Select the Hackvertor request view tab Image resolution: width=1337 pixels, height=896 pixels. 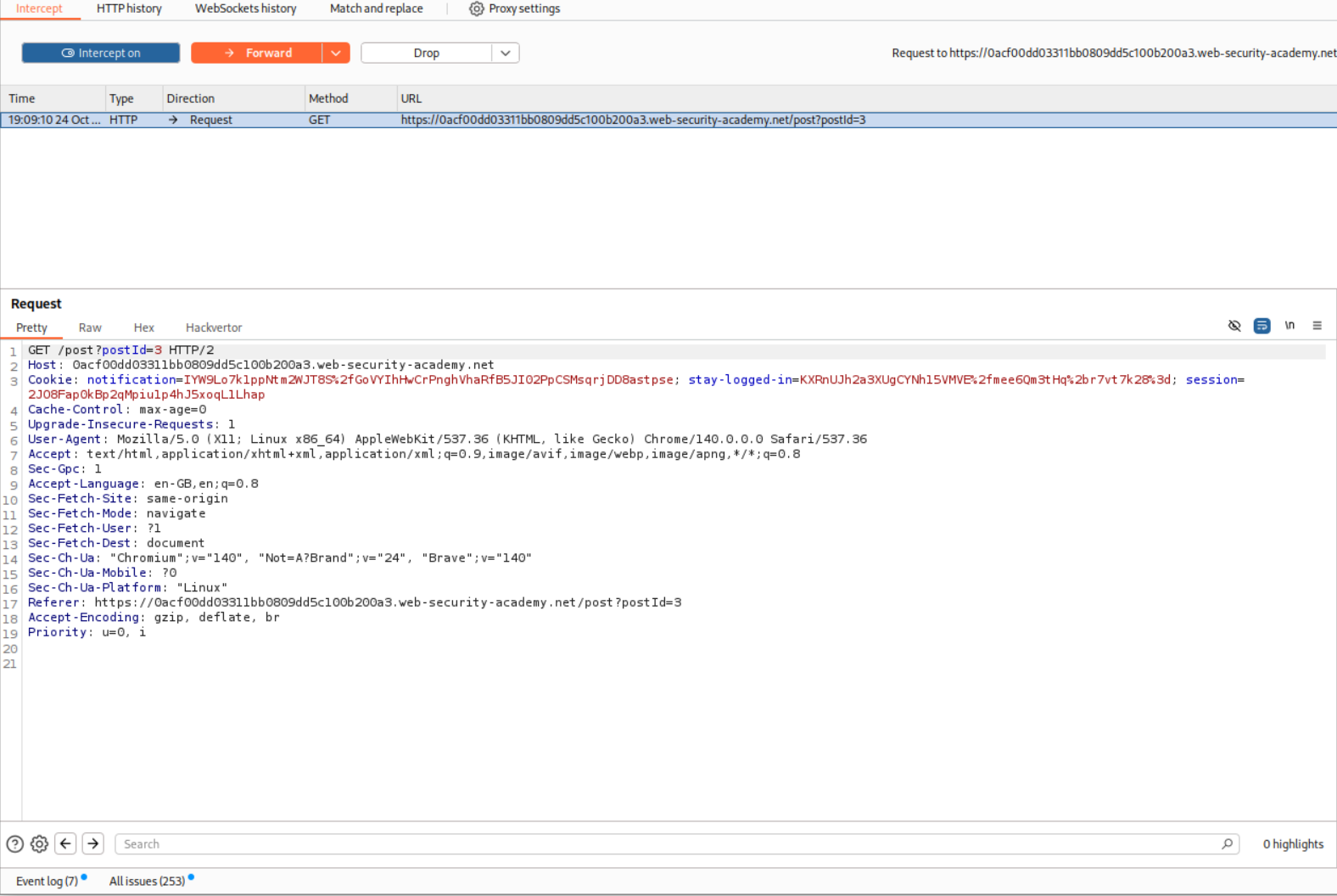(214, 328)
